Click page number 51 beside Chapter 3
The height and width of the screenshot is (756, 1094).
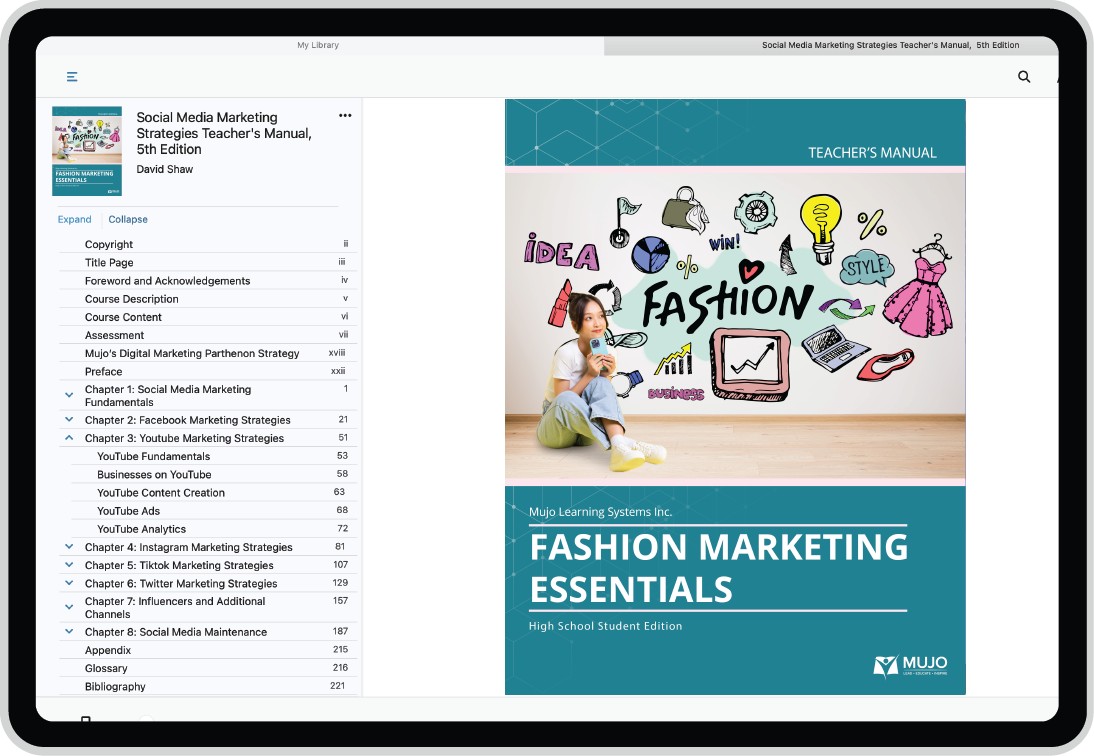[x=343, y=437]
